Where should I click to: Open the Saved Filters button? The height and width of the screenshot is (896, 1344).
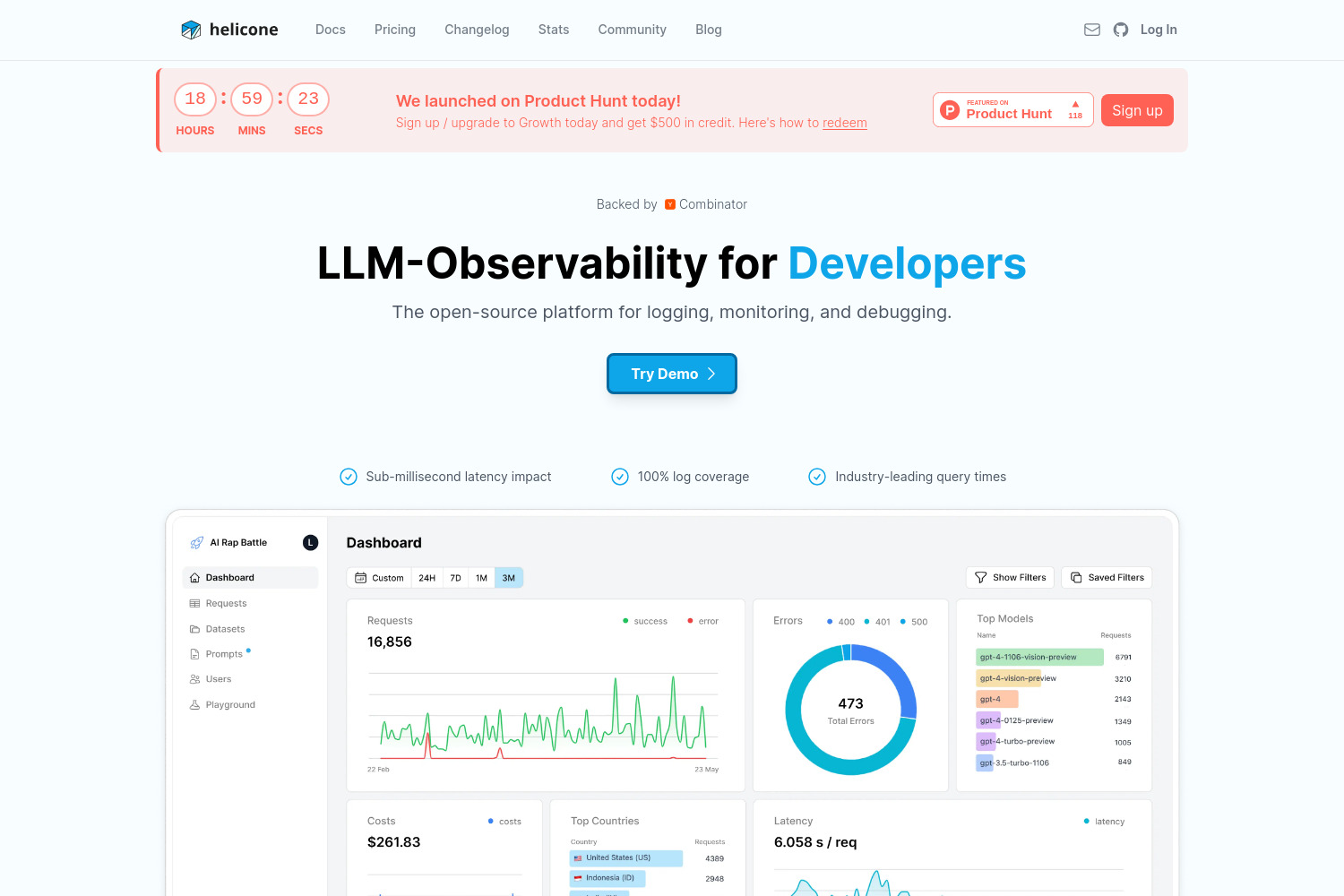(1107, 578)
